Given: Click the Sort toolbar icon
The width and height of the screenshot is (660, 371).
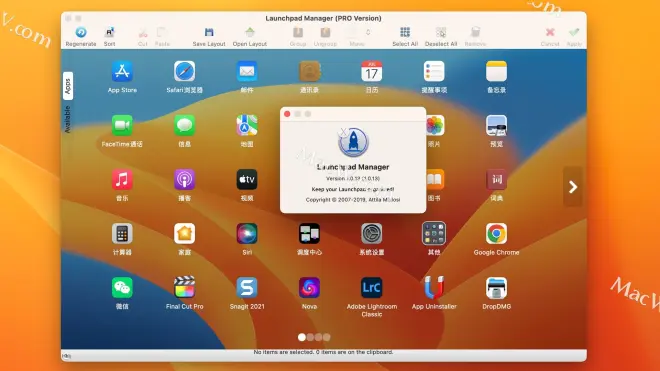Looking at the screenshot, I should tap(109, 32).
